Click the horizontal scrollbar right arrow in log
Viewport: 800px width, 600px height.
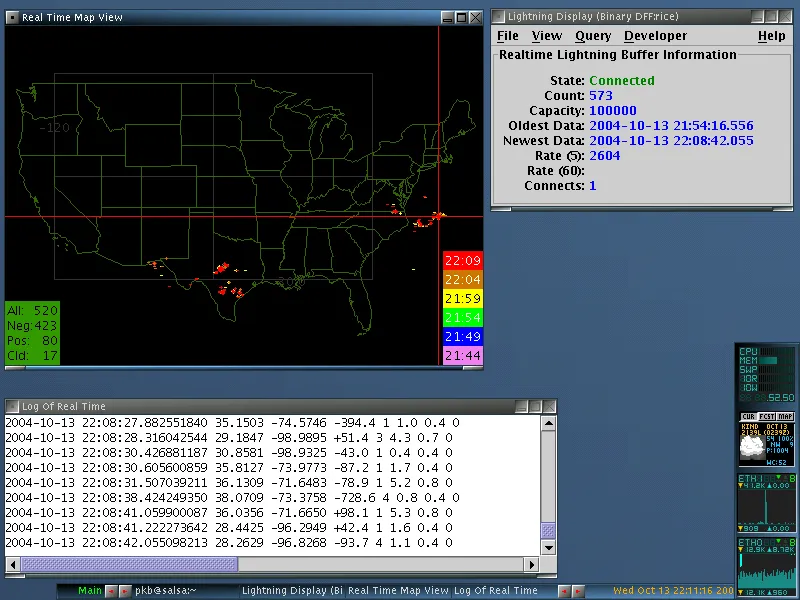(x=532, y=564)
